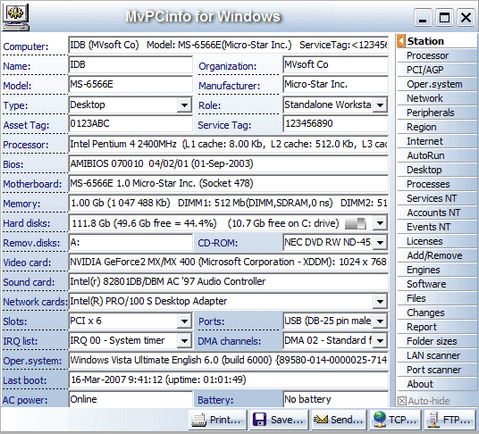This screenshot has height=434, width=479.
Task: Expand the IRQ list dropdown
Action: click(184, 341)
